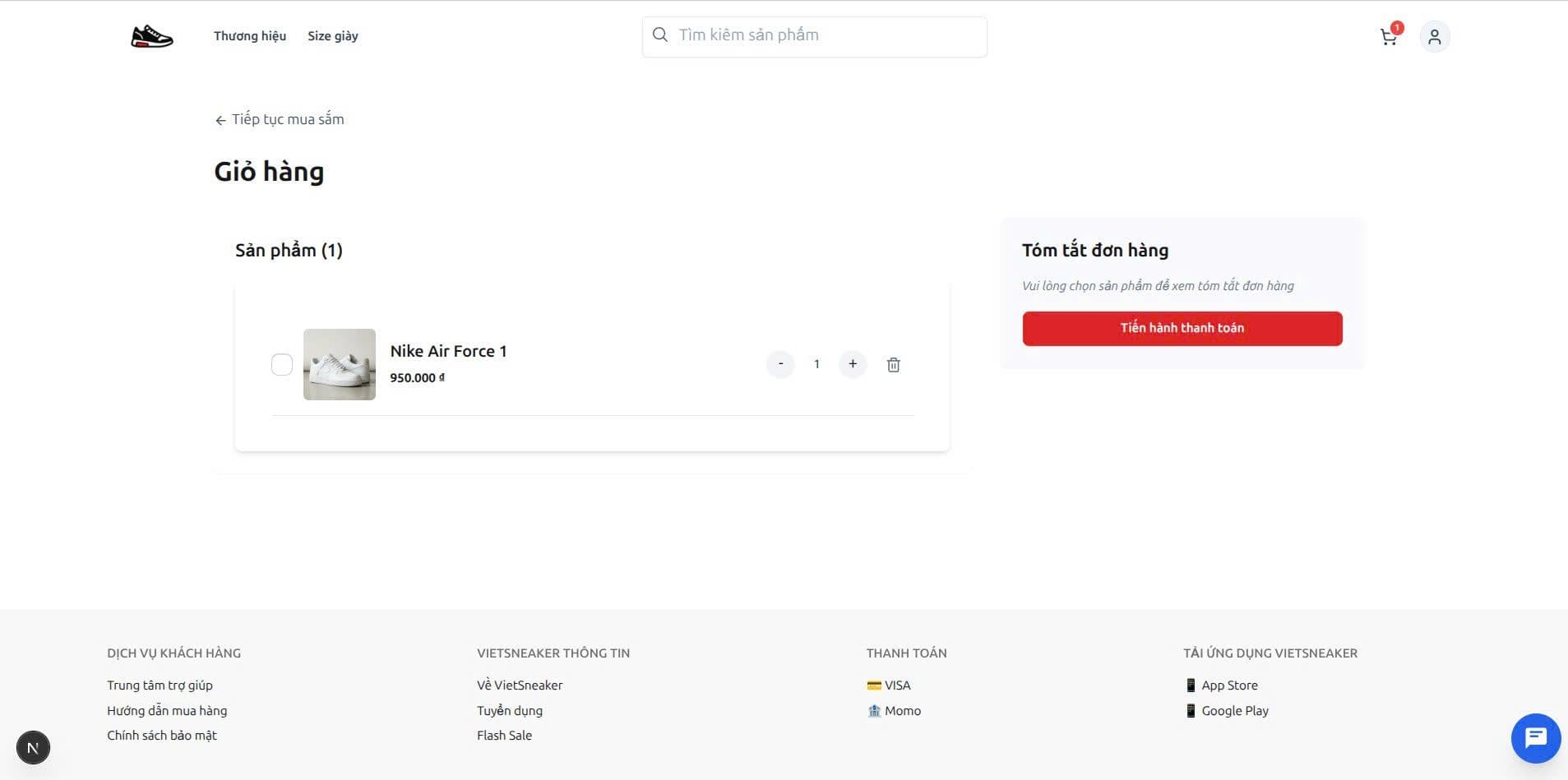The width and height of the screenshot is (1568, 780).
Task: Tick the Nike Air Force 1 checkbox
Action: pos(282,365)
